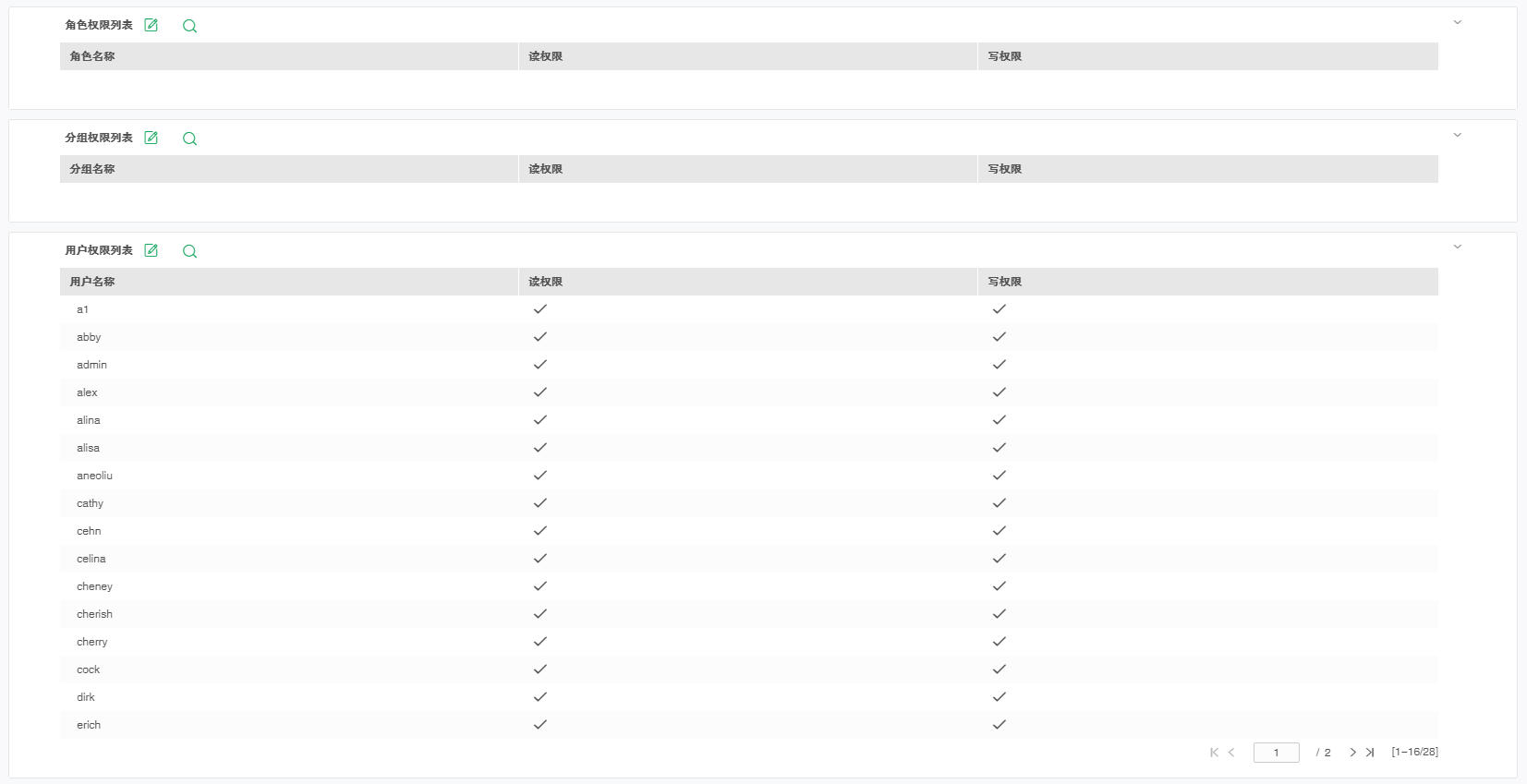
Task: Toggle read permission check for admin
Action: (540, 365)
